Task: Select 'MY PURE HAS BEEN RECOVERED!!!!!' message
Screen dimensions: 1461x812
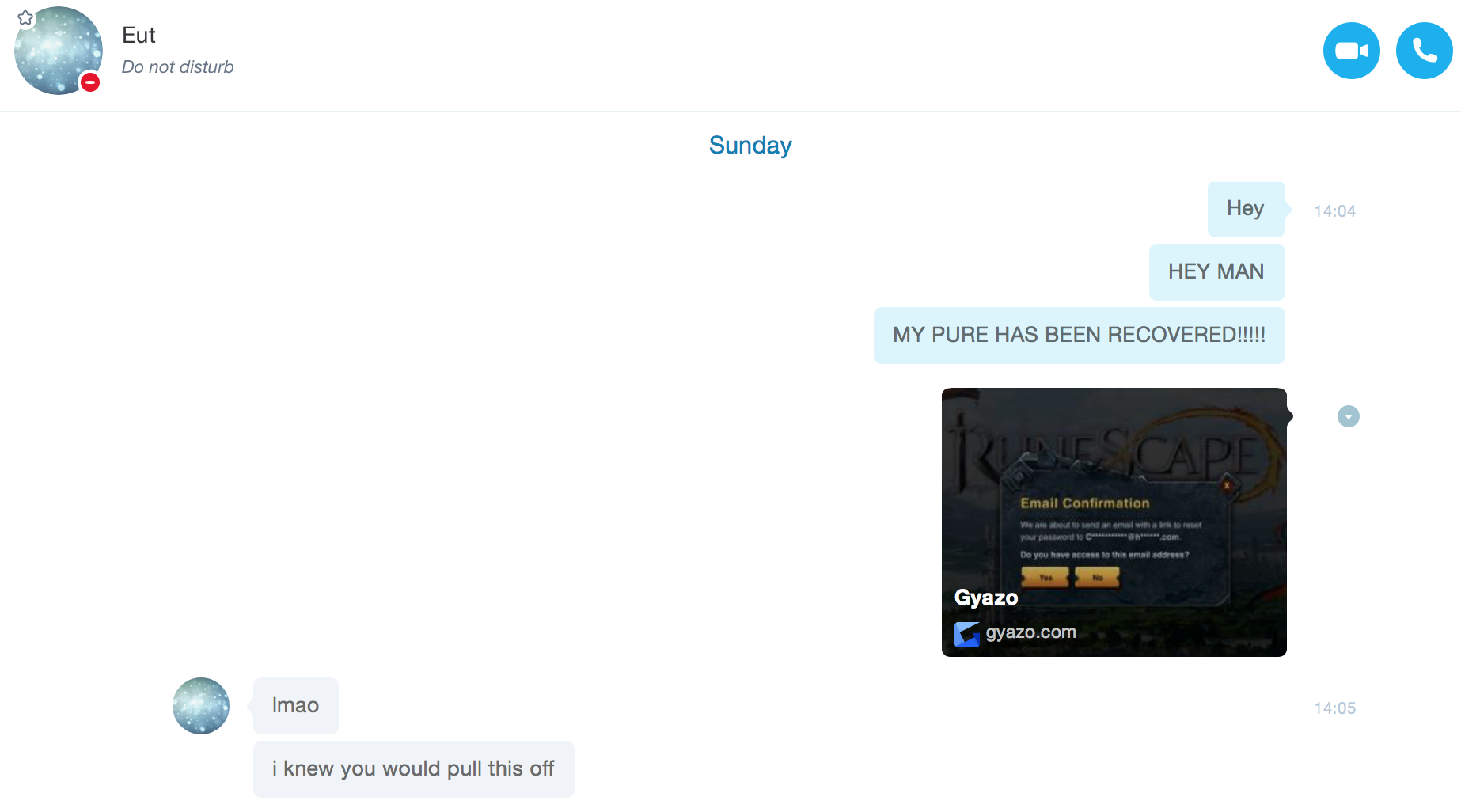Action: pos(1079,335)
